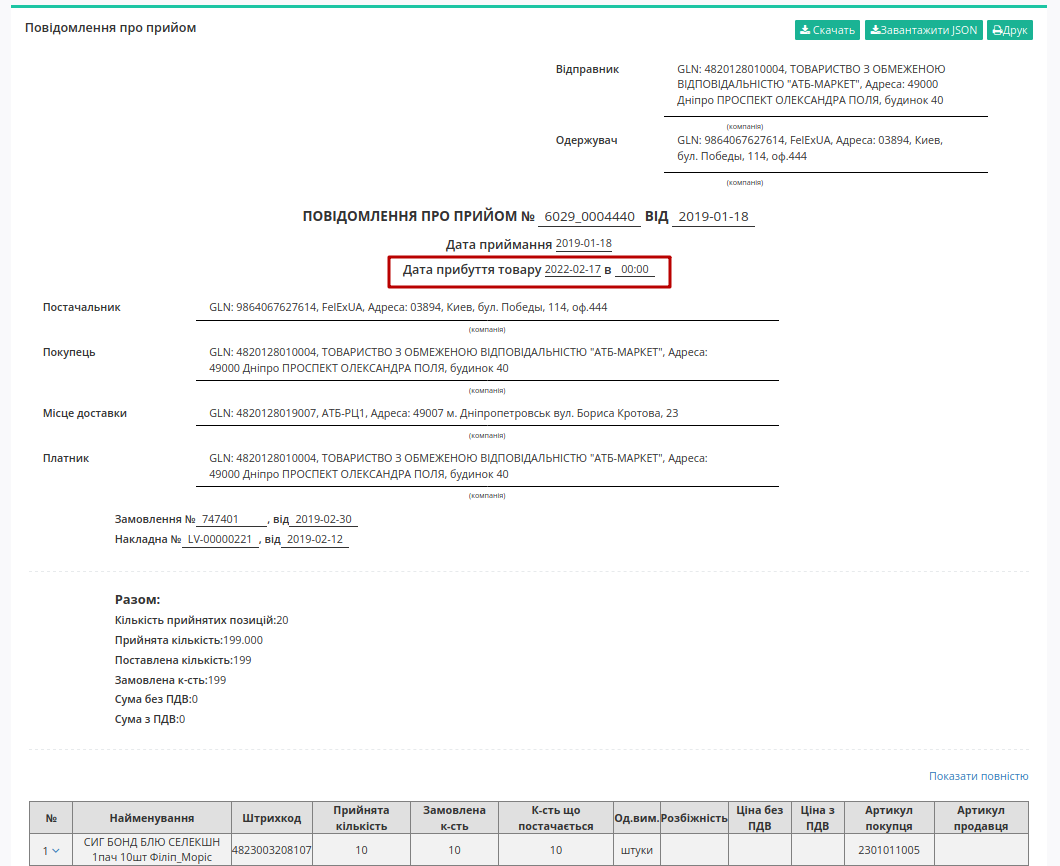Click the Замовлена к-сть:199 line
The image size is (1060, 866).
[x=170, y=680]
